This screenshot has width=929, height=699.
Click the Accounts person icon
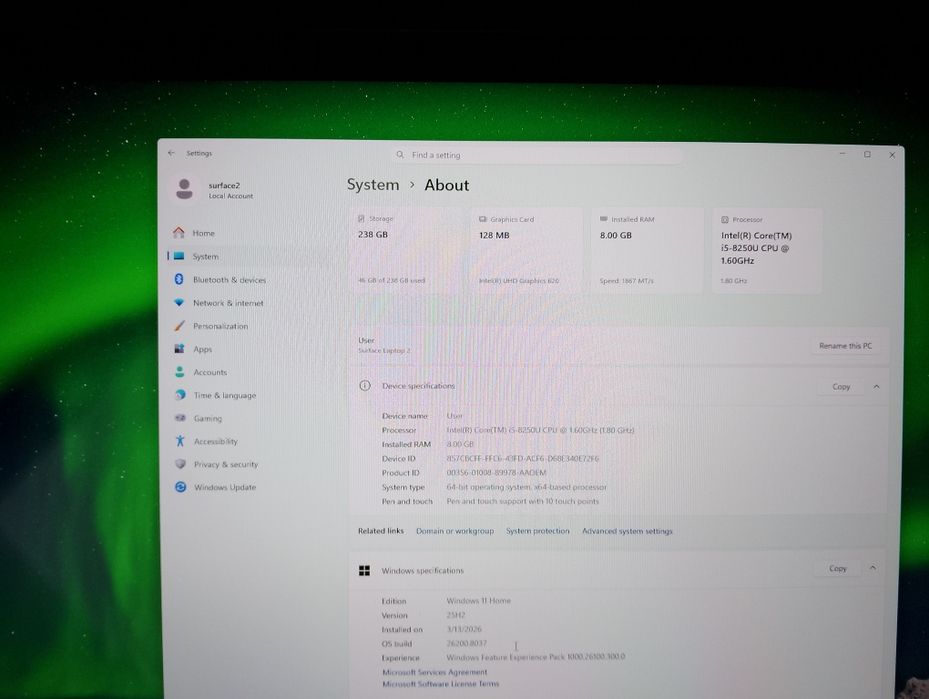[180, 371]
